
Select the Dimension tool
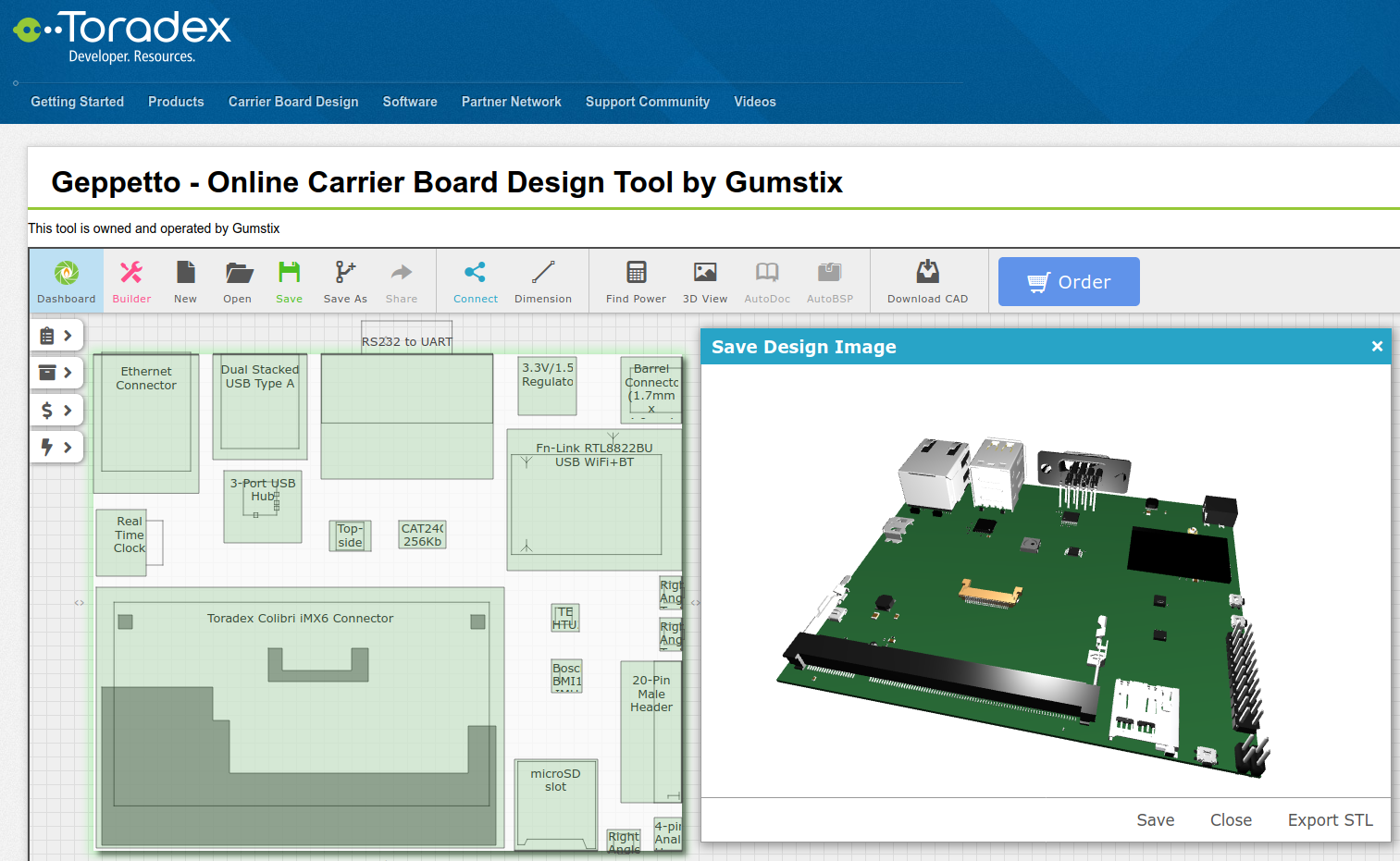pyautogui.click(x=542, y=280)
